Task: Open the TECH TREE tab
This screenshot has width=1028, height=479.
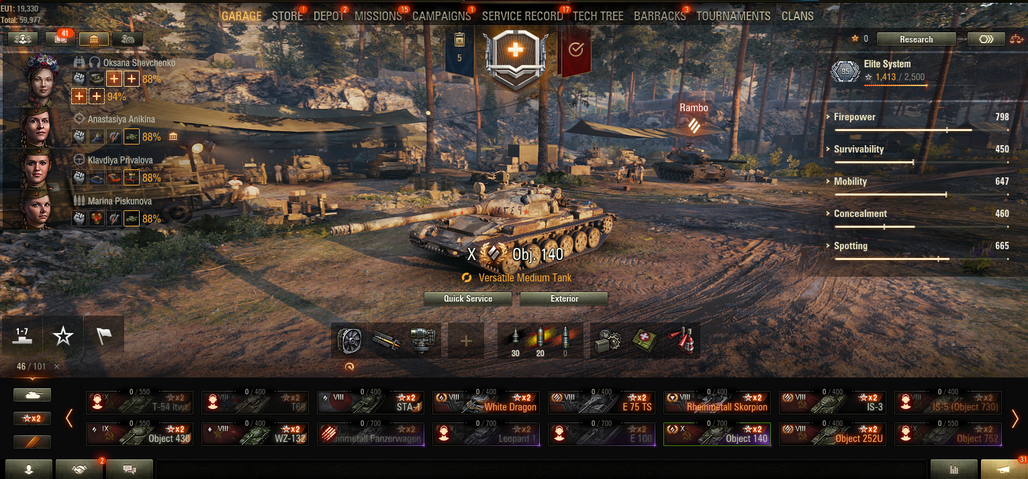Action: pyautogui.click(x=598, y=16)
